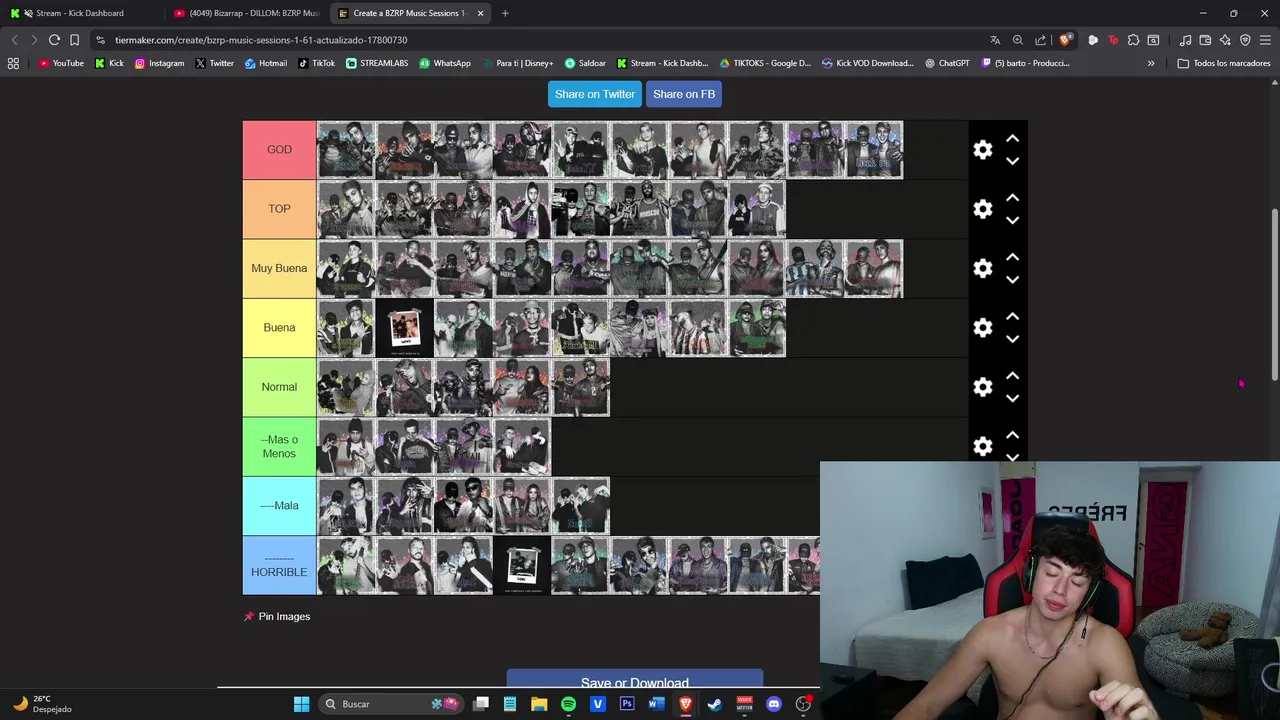Image resolution: width=1280 pixels, height=720 pixels.
Task: Move the Muy Buena row down
Action: (1012, 279)
